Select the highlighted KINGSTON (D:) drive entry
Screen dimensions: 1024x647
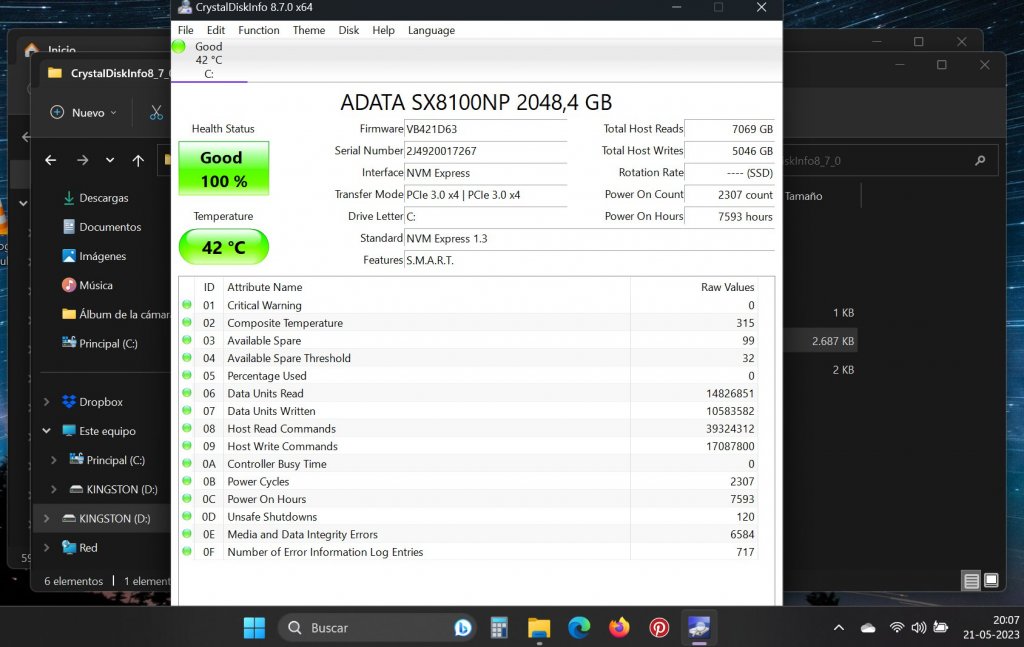point(102,518)
